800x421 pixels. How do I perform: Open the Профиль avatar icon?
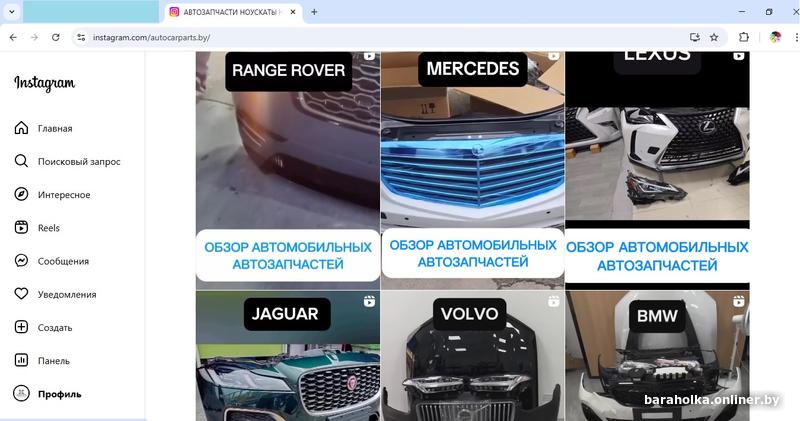click(21, 393)
